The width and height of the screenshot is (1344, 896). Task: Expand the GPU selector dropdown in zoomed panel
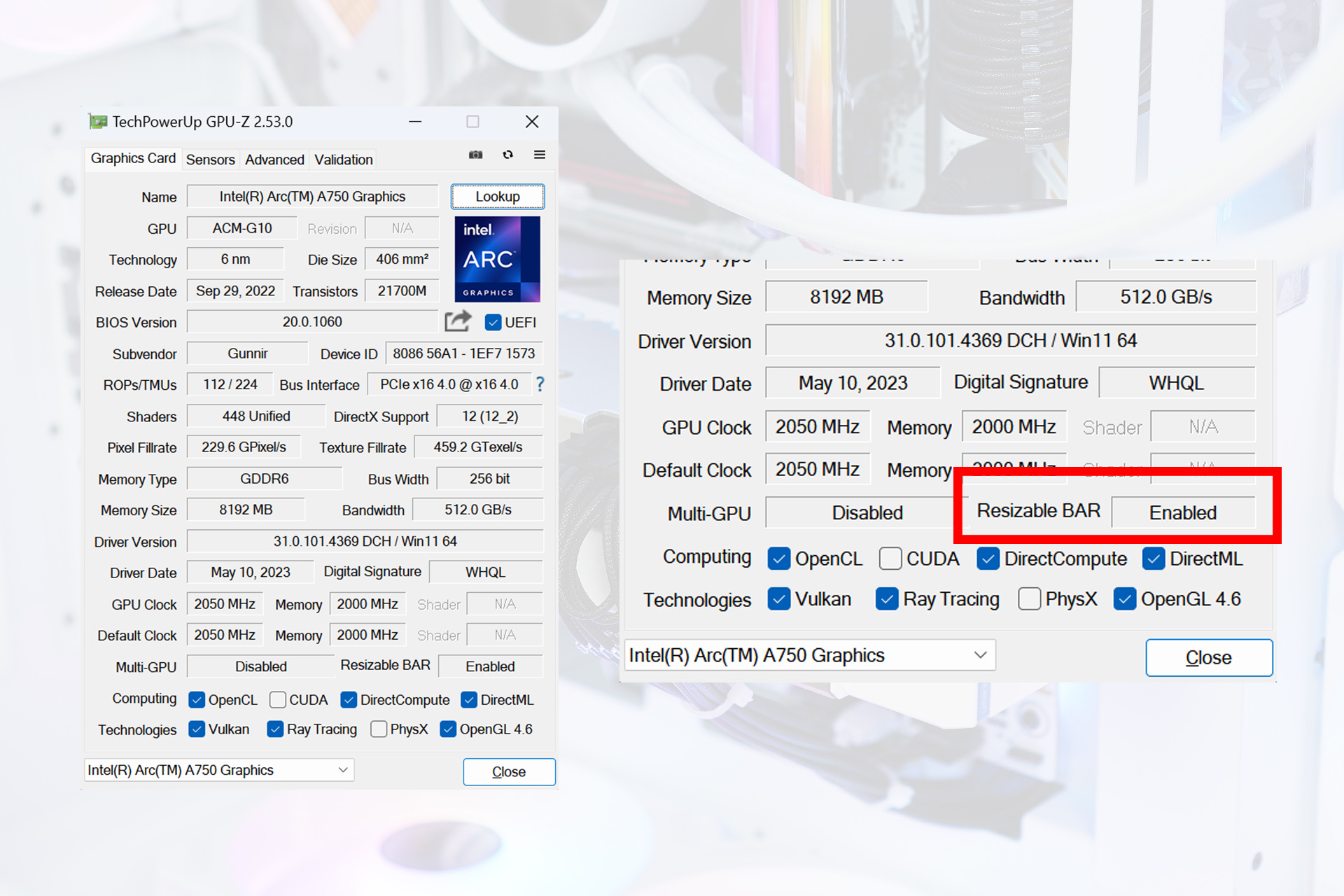980,655
